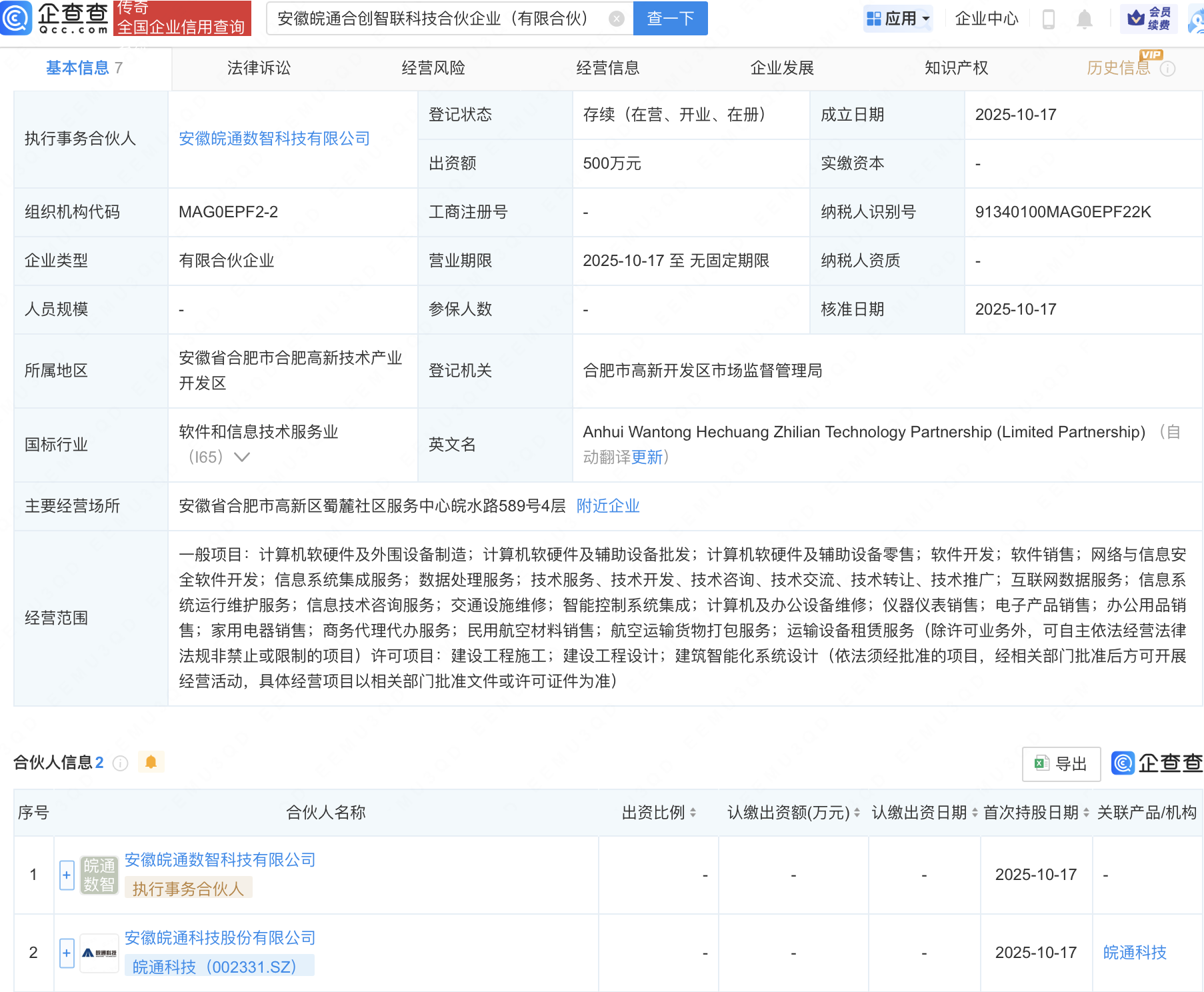This screenshot has width=1204, height=992.
Task: Click the 皖通数智 company logo thumbnail
Action: point(99,875)
